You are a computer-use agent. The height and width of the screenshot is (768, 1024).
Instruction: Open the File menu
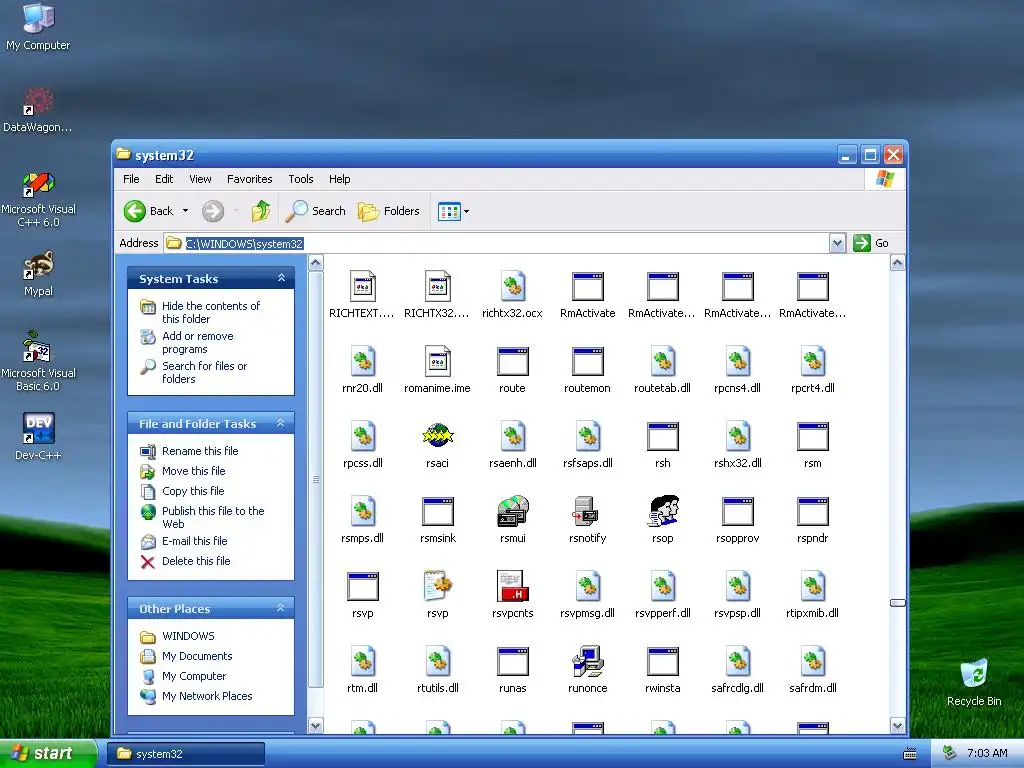(x=131, y=179)
